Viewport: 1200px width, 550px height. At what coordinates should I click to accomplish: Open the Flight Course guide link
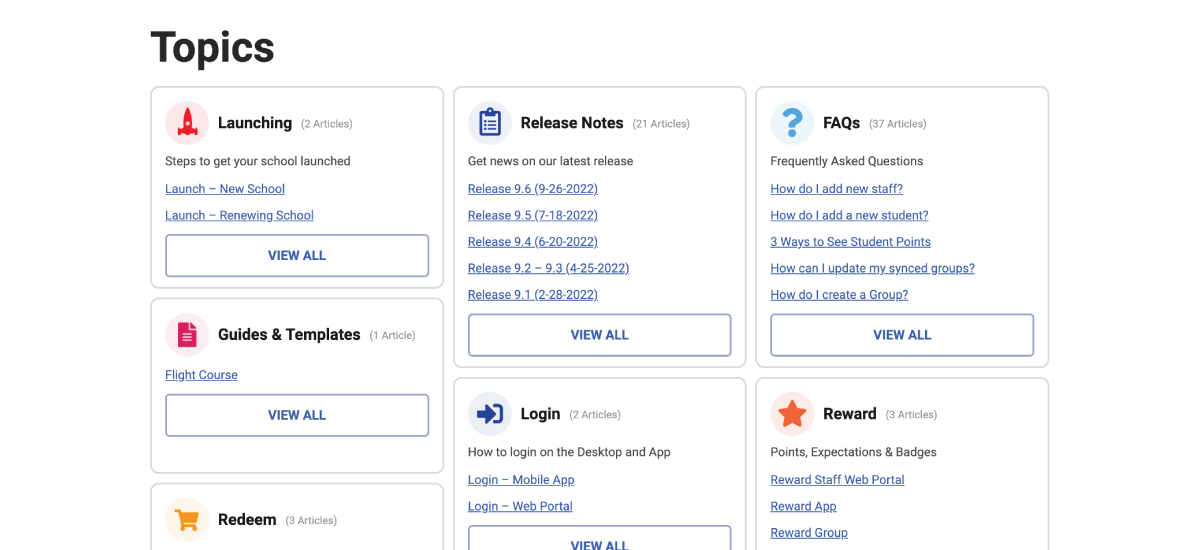[x=201, y=375]
